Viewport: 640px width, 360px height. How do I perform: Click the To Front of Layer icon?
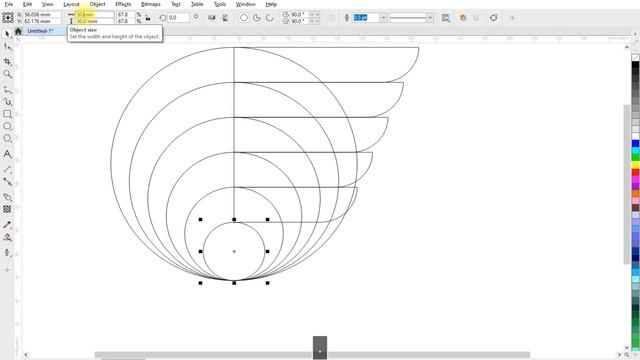tap(463, 18)
